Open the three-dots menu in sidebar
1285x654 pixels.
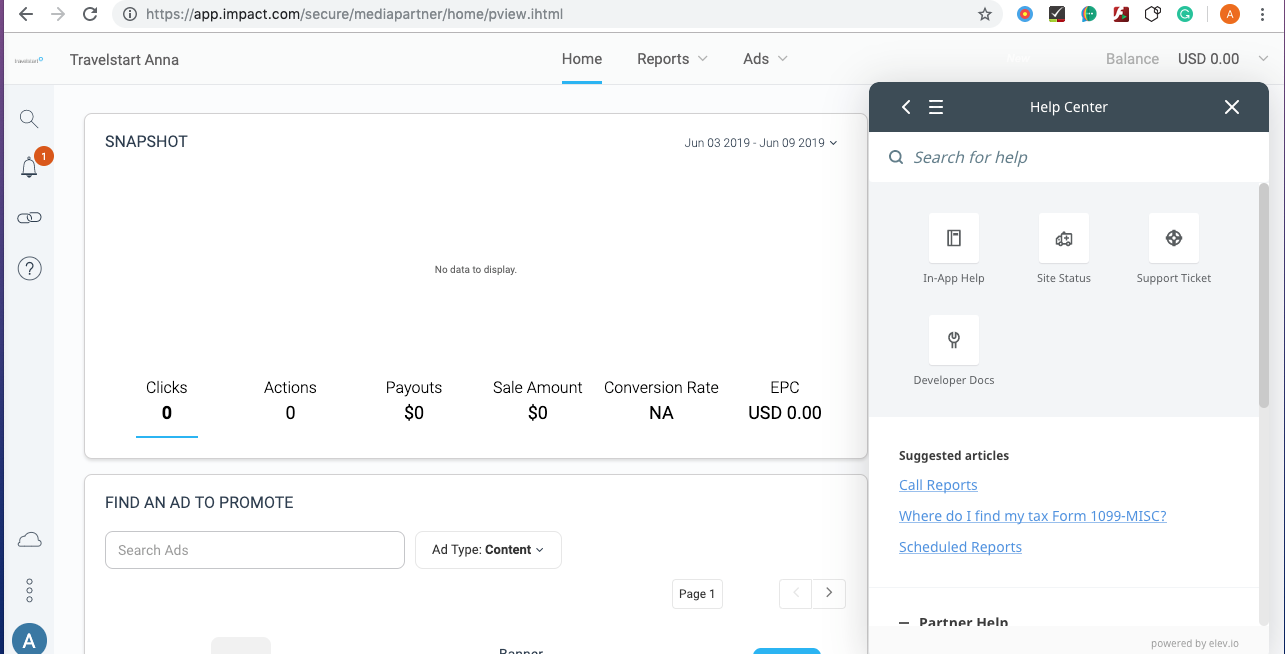[30, 591]
